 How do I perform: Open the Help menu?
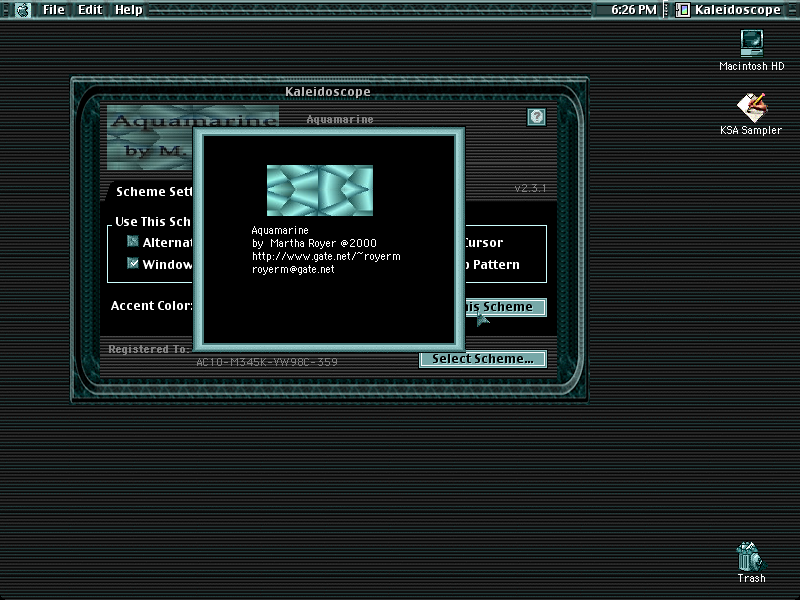click(x=129, y=10)
